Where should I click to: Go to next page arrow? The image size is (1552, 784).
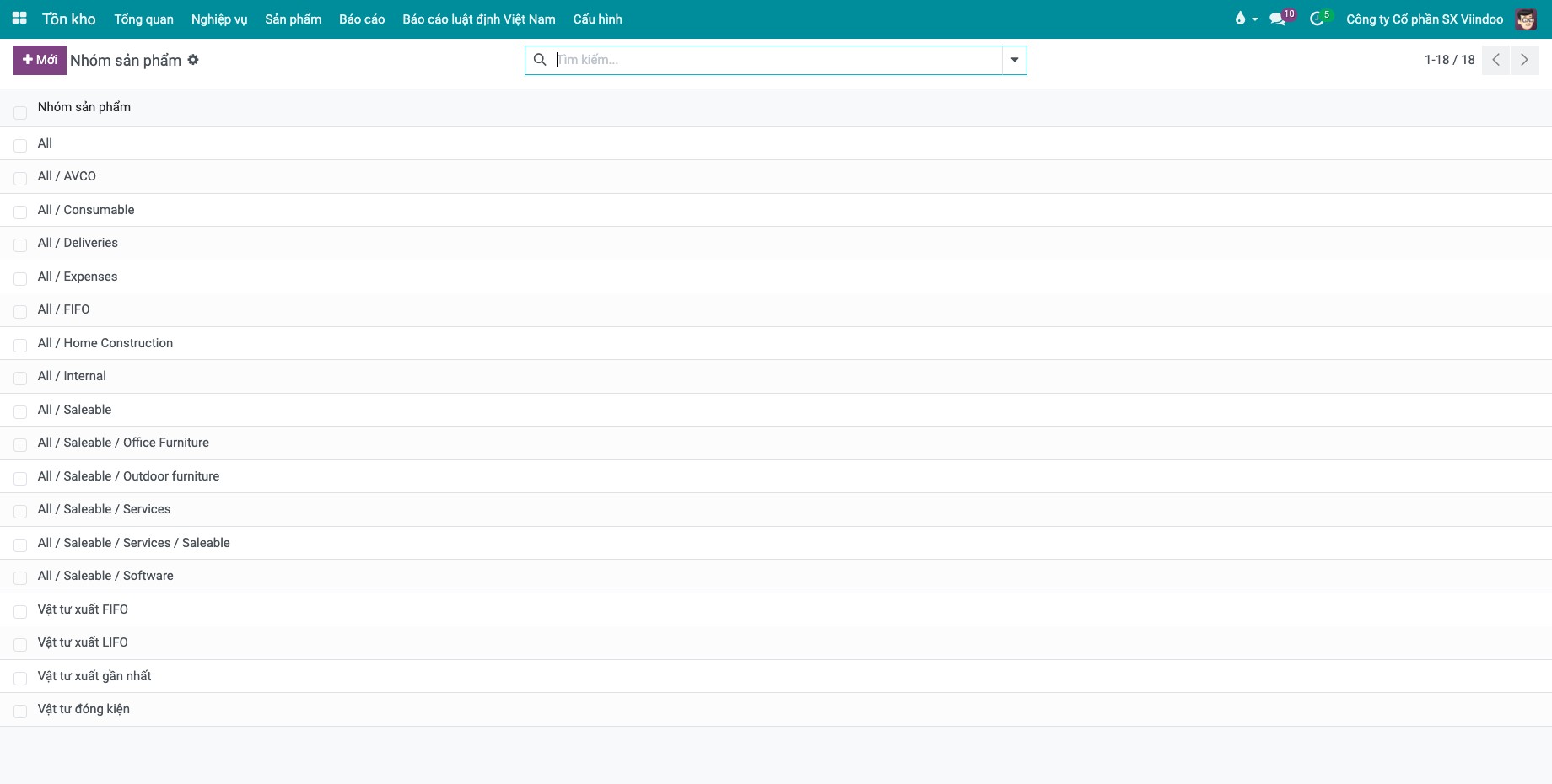pos(1524,60)
